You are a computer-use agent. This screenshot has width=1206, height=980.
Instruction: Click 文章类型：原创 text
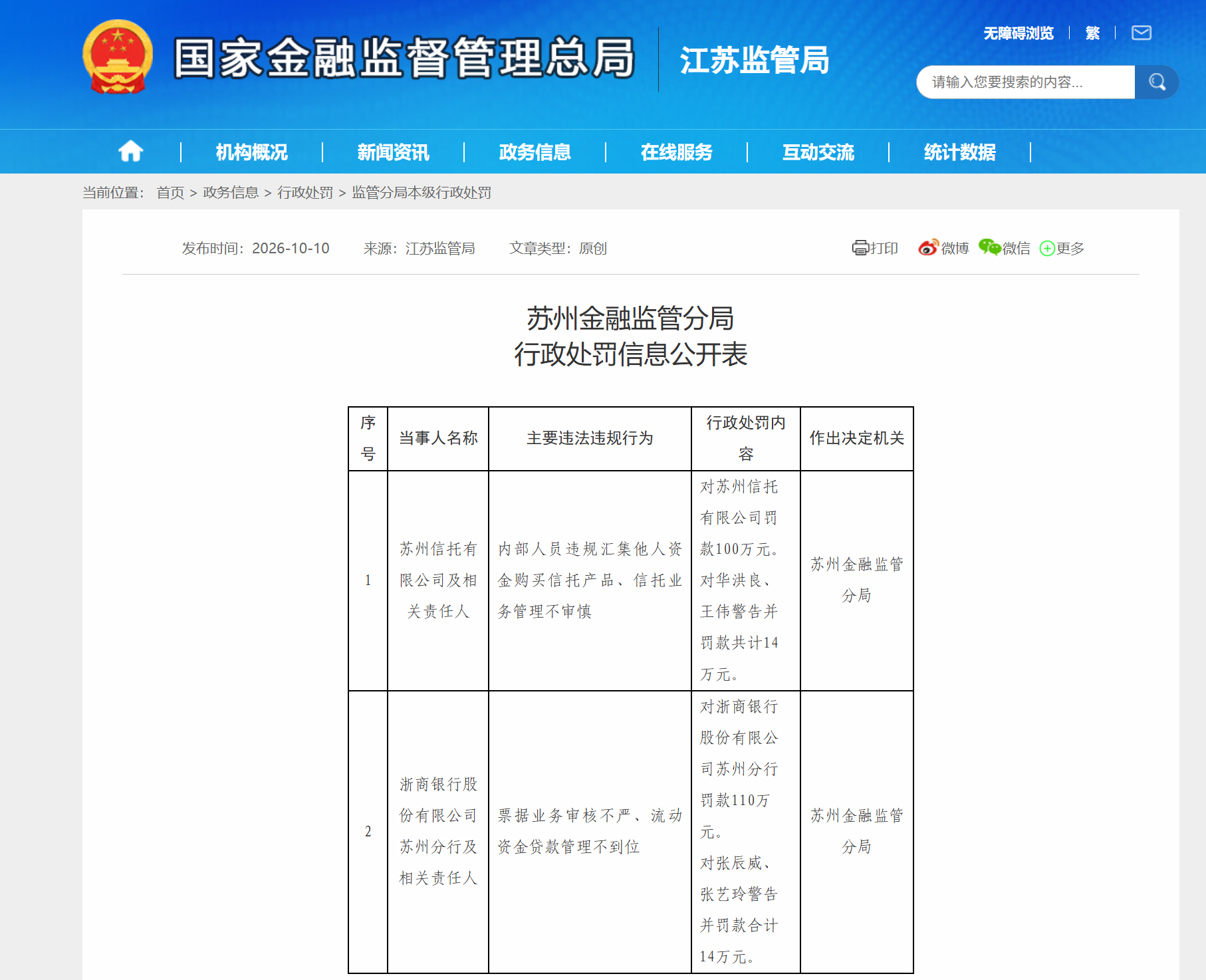pos(558,248)
